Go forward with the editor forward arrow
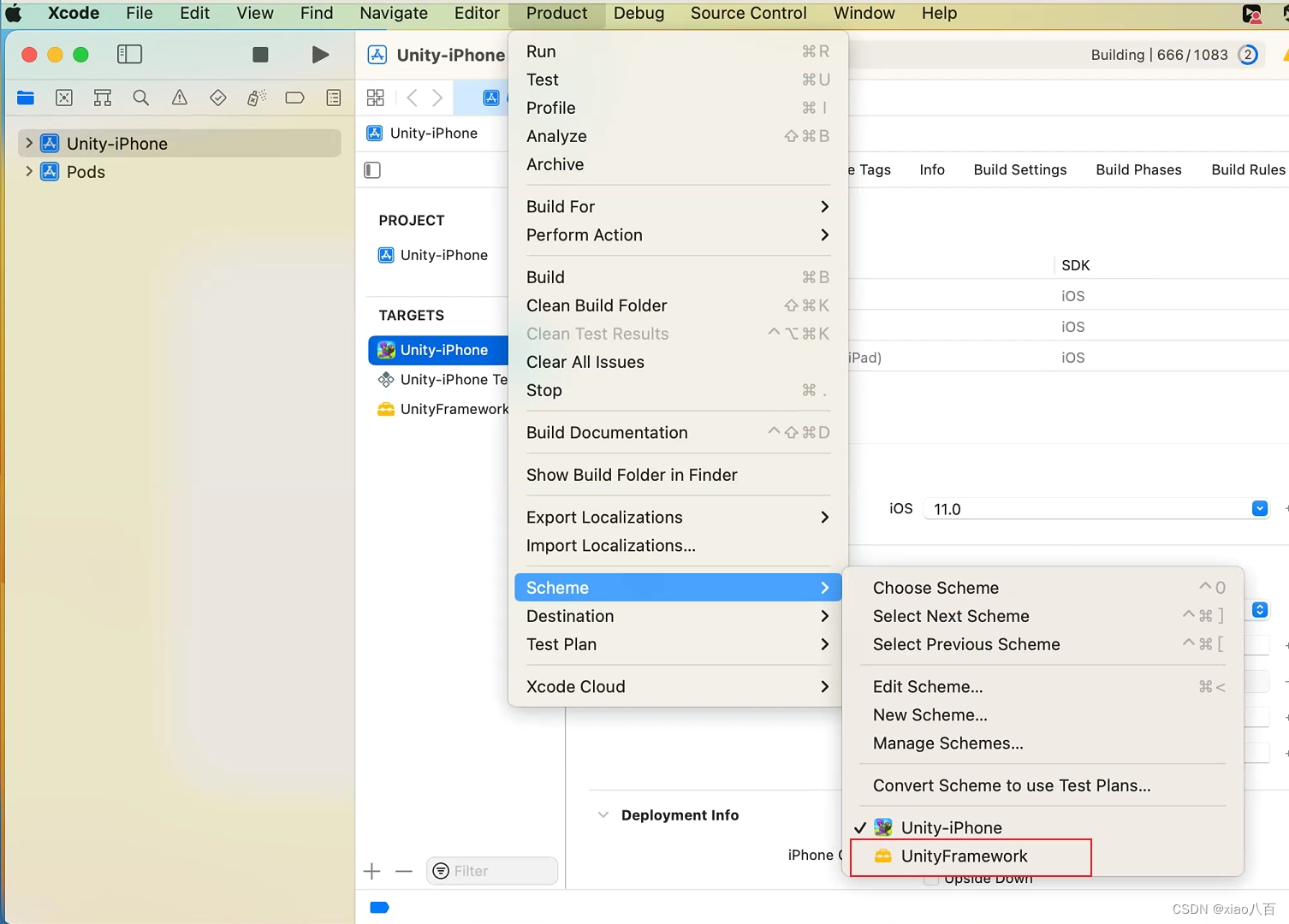 point(437,98)
